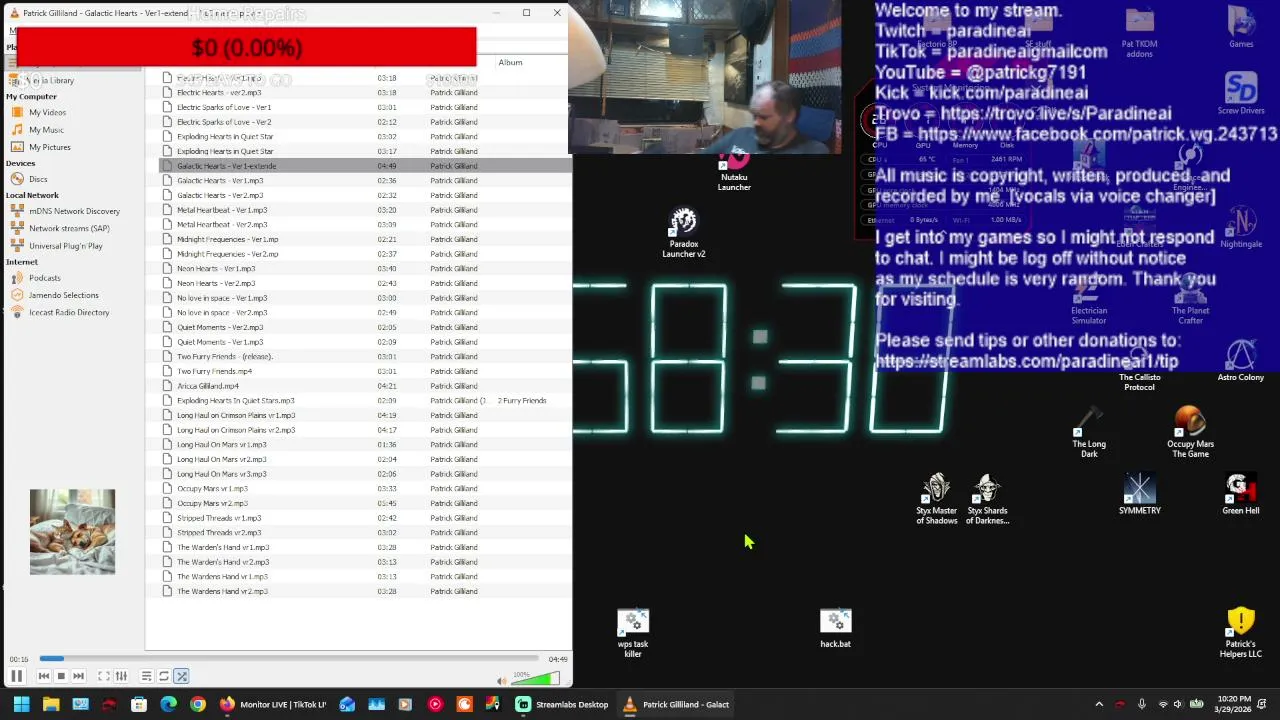
Task: Toggle loop mode in VLC
Action: tap(164, 676)
